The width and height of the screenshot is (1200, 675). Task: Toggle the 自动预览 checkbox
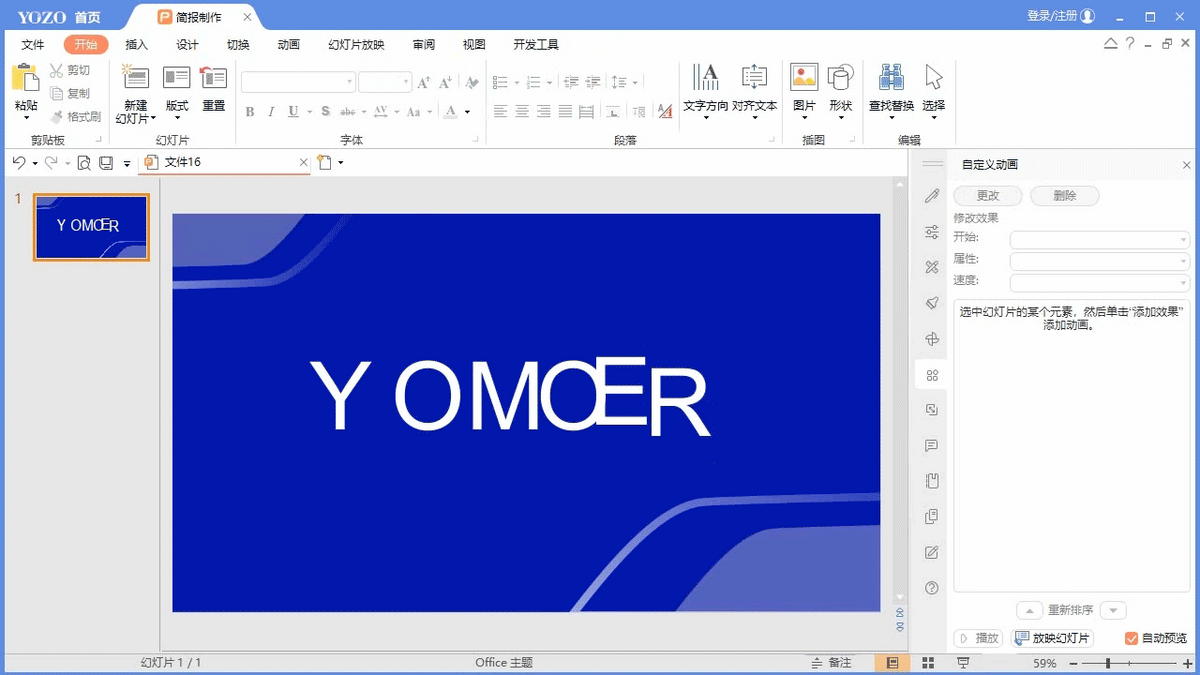1132,638
